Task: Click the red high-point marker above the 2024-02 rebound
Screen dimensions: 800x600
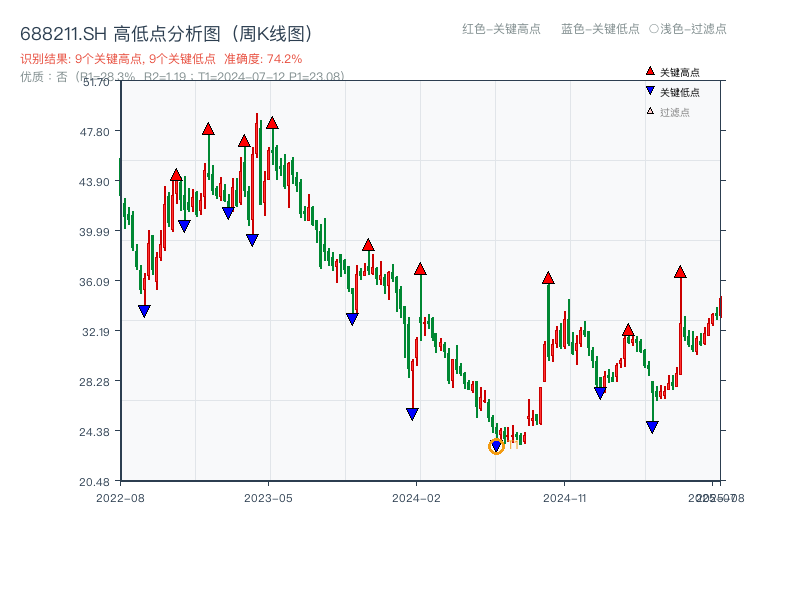Action: click(420, 269)
